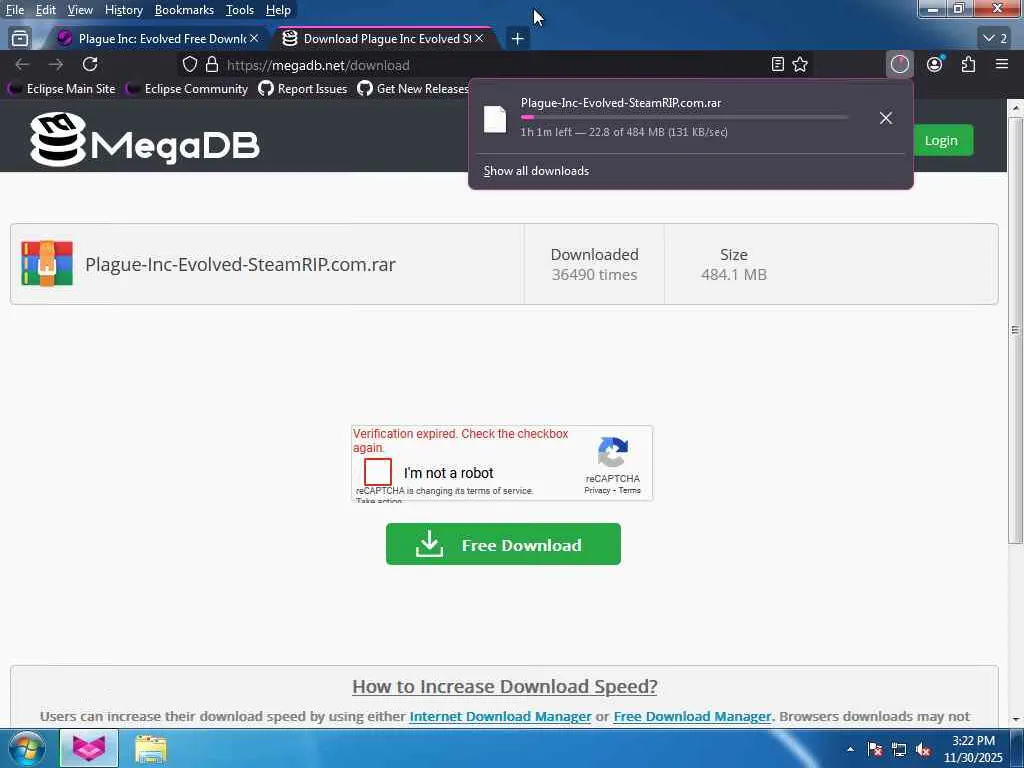
Task: Click the taskbar clock showing 3:22 PM
Action: [973, 749]
